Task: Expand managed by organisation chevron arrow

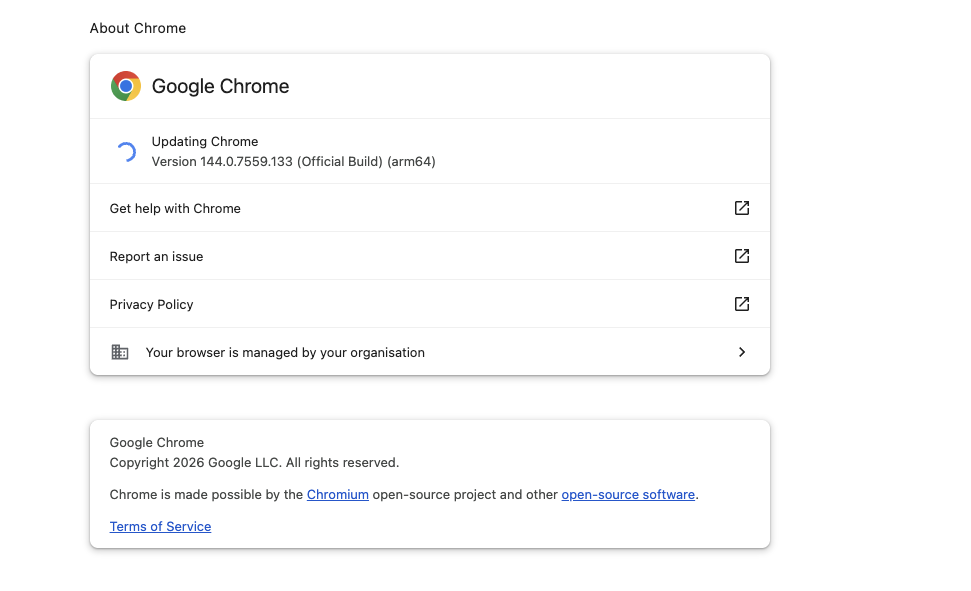Action: 742,352
